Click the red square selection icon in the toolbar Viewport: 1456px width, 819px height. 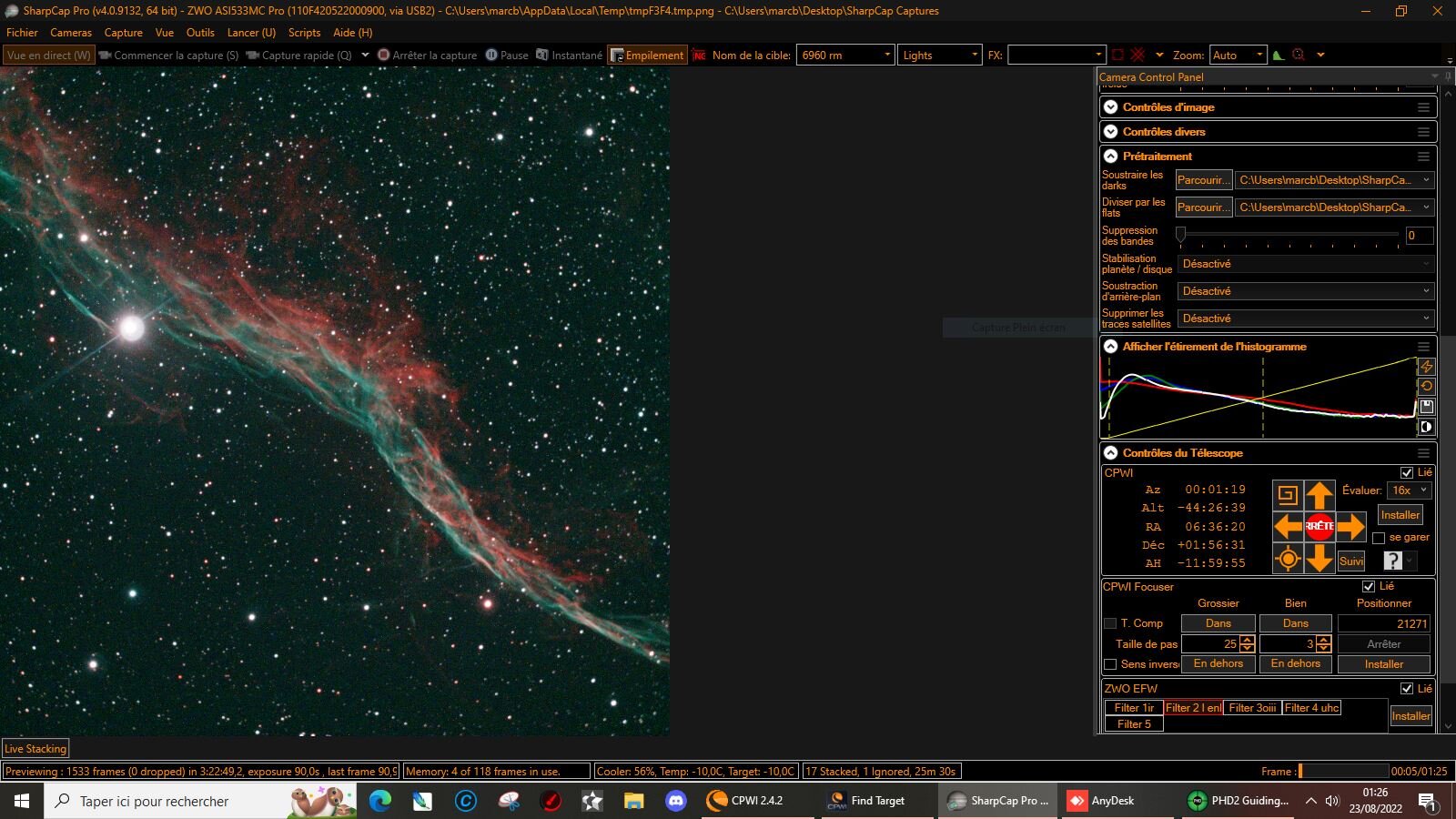pyautogui.click(x=1117, y=56)
